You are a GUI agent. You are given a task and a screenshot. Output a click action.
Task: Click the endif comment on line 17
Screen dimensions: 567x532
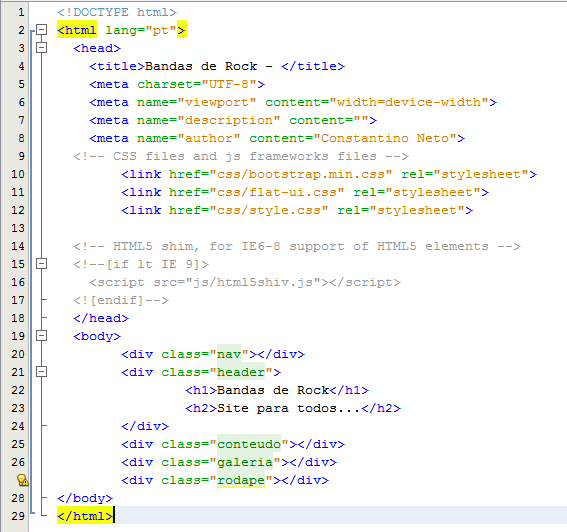(x=121, y=300)
